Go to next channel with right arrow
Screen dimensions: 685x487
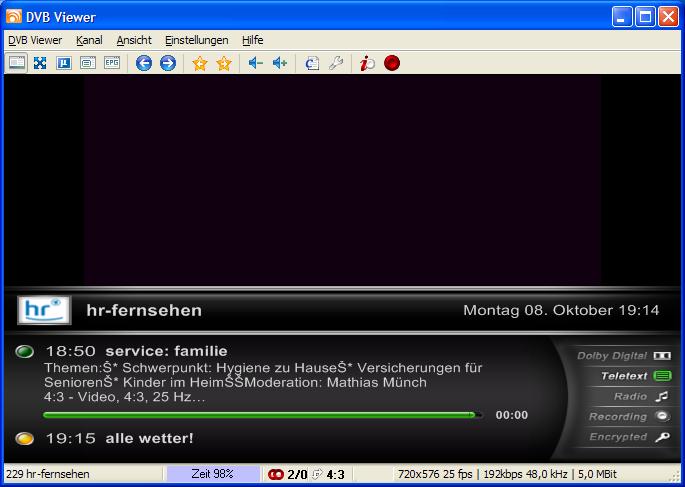(168, 63)
